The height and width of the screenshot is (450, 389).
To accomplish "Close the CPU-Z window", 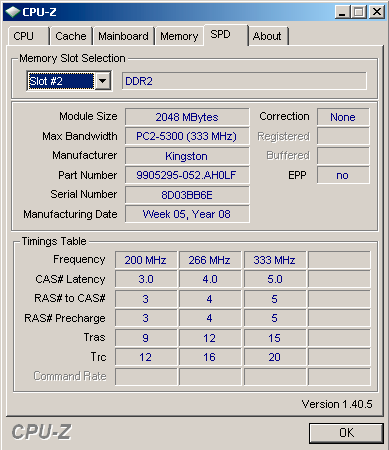I will click(x=377, y=12).
